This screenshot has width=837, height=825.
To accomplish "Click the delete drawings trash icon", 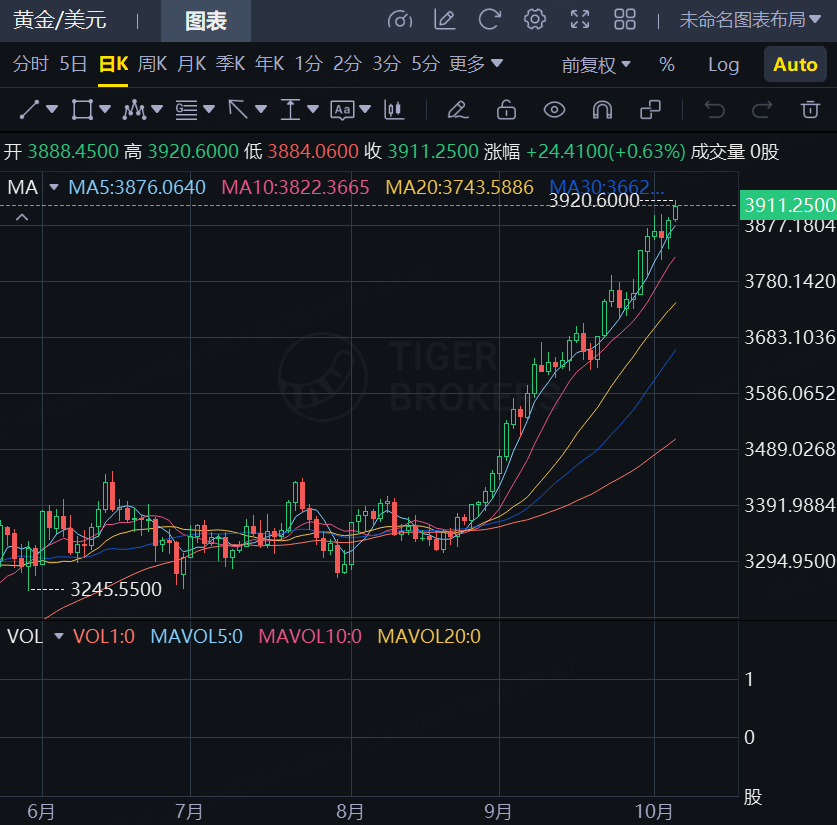I will tap(810, 109).
